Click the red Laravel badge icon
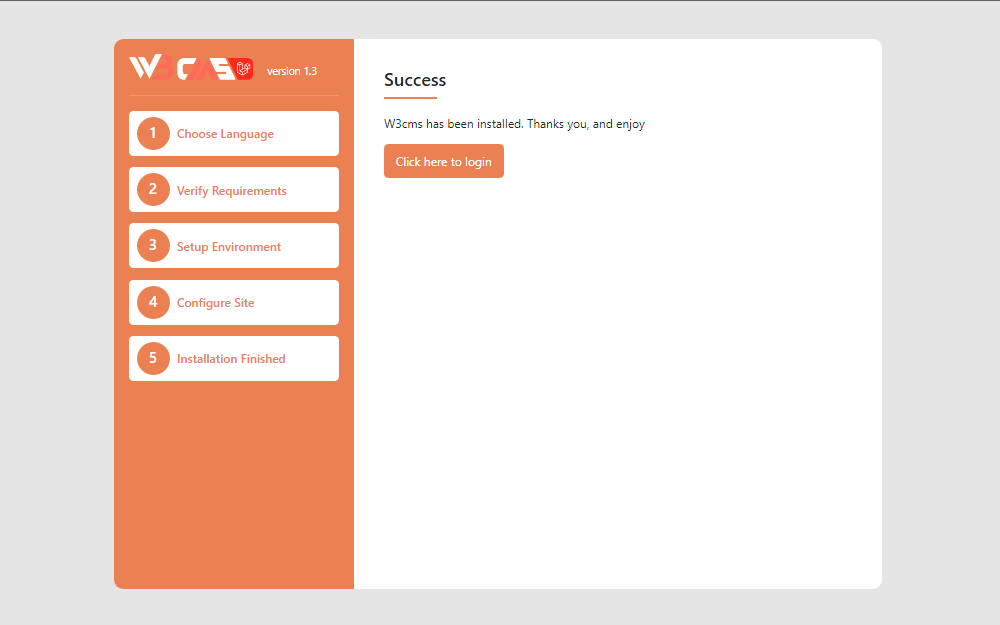This screenshot has width=1000, height=625. [x=244, y=69]
